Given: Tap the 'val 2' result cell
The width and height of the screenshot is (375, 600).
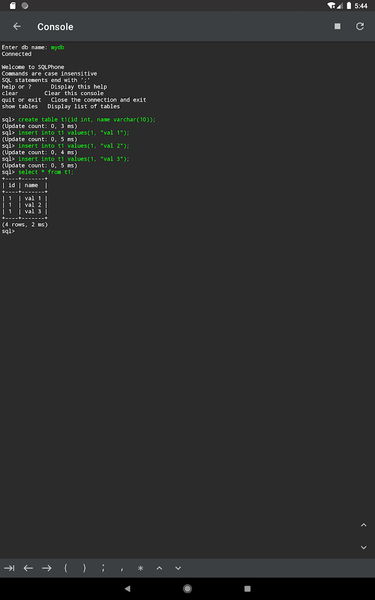Looking at the screenshot, I should pos(33,205).
